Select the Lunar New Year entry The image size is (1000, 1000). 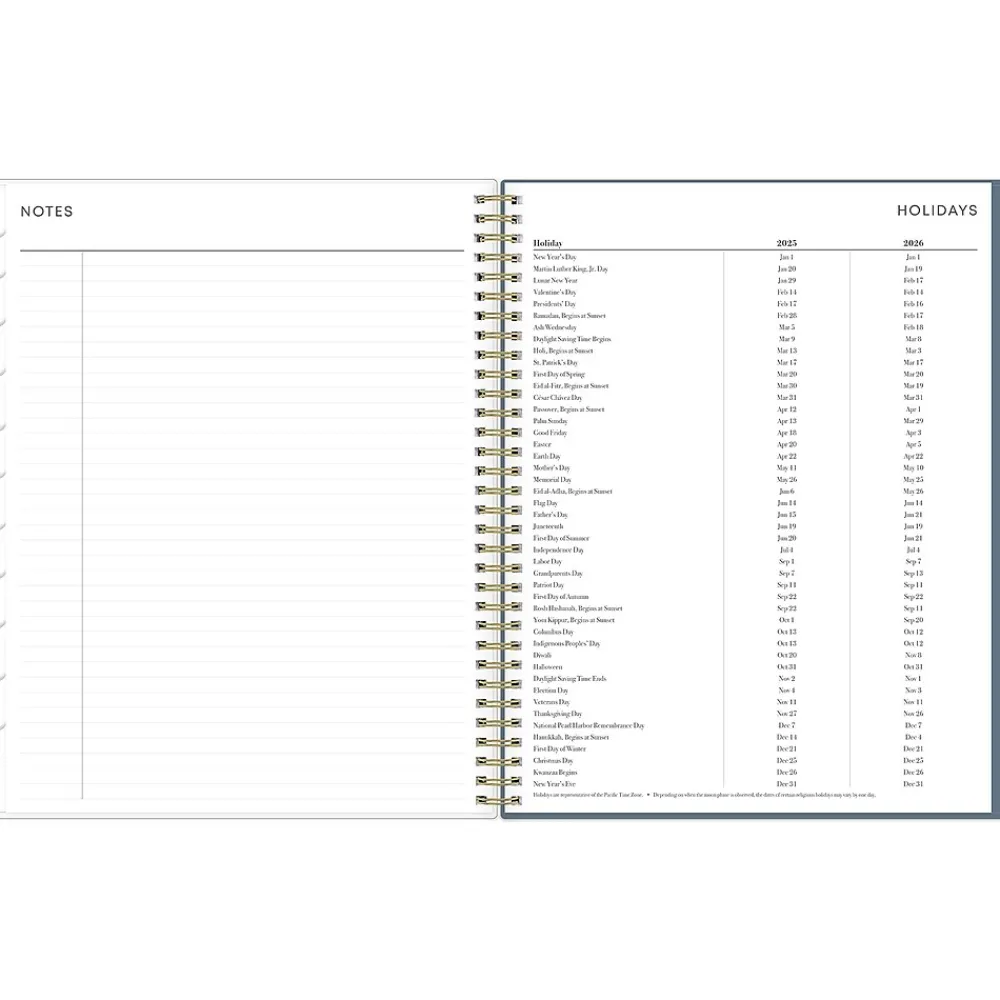555,281
